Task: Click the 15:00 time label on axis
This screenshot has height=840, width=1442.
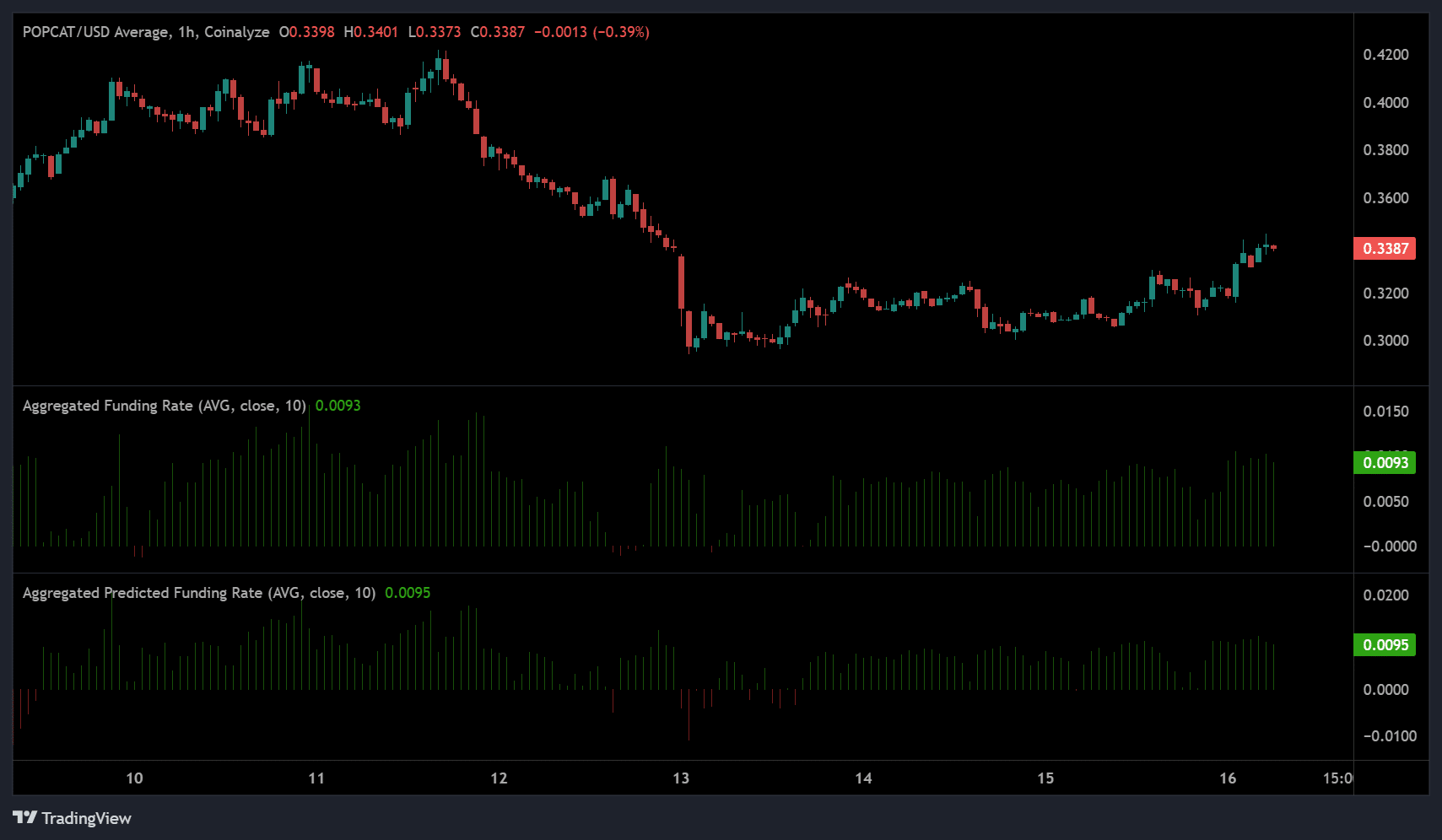Action: pyautogui.click(x=1337, y=778)
